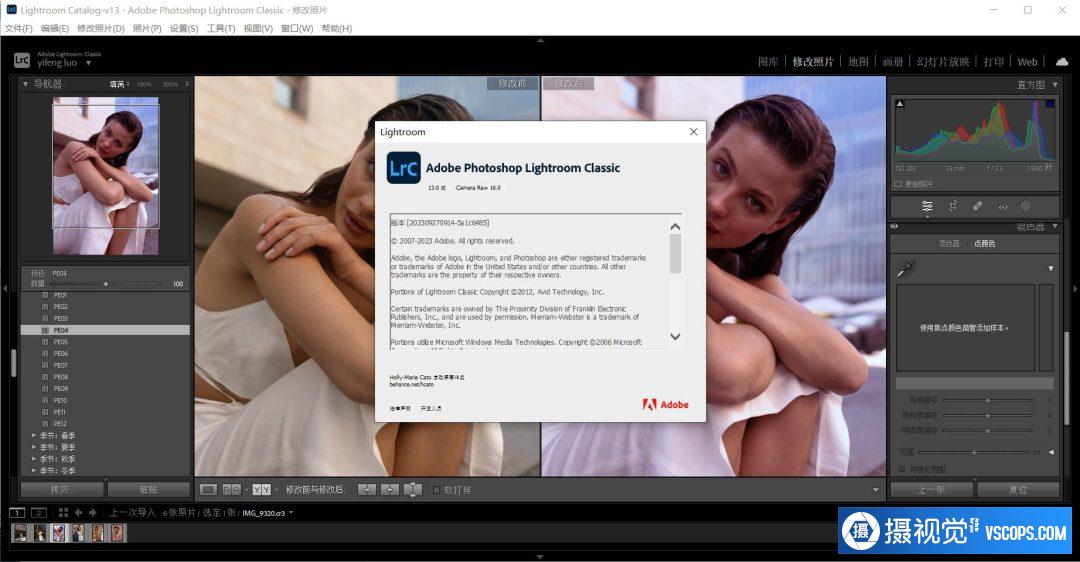Viewport: 1080px width, 562px height.
Task: Switch to the 图库 Library module
Action: 768,61
